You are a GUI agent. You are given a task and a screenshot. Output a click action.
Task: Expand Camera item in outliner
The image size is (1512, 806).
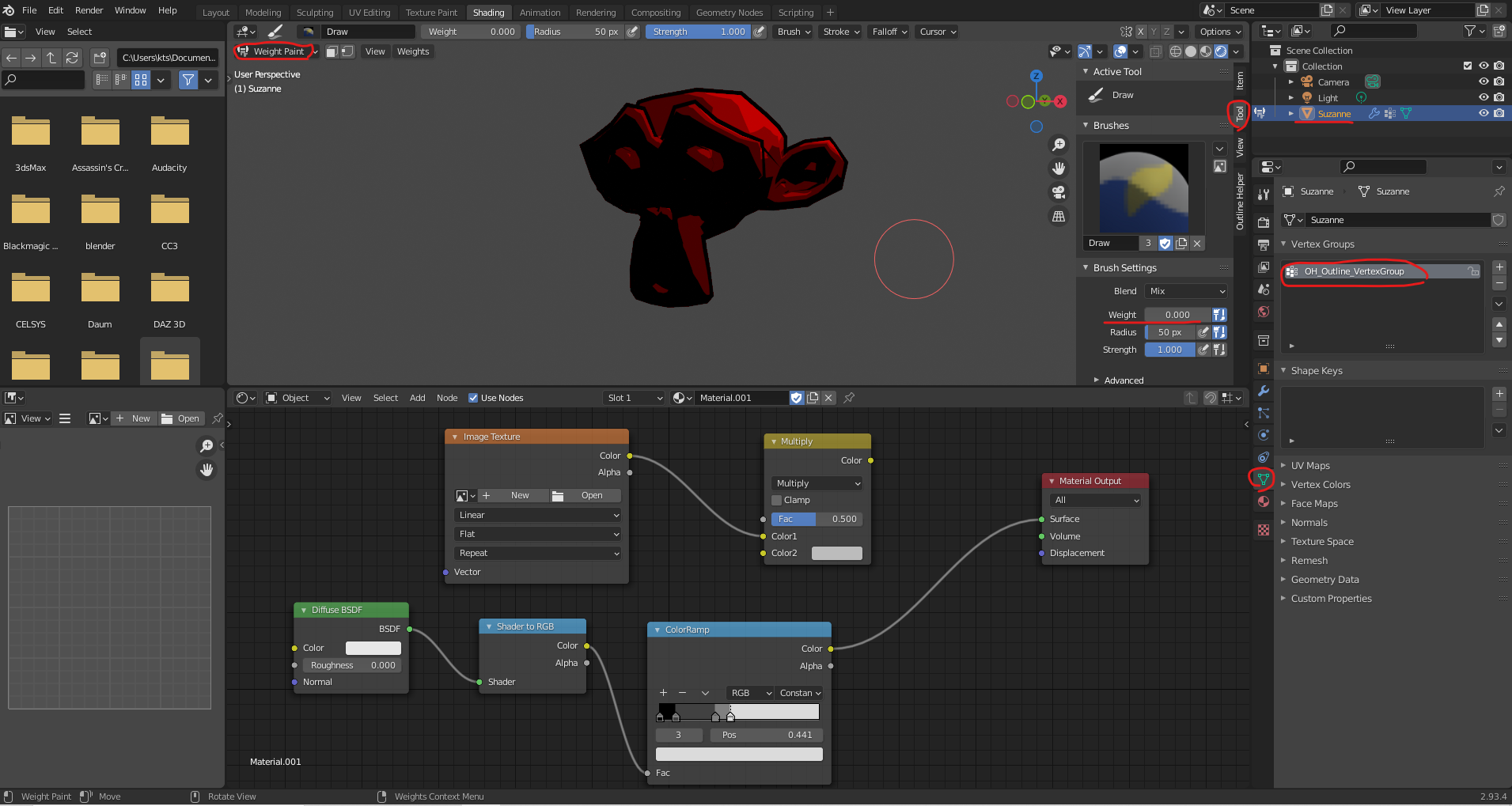pyautogui.click(x=1290, y=81)
